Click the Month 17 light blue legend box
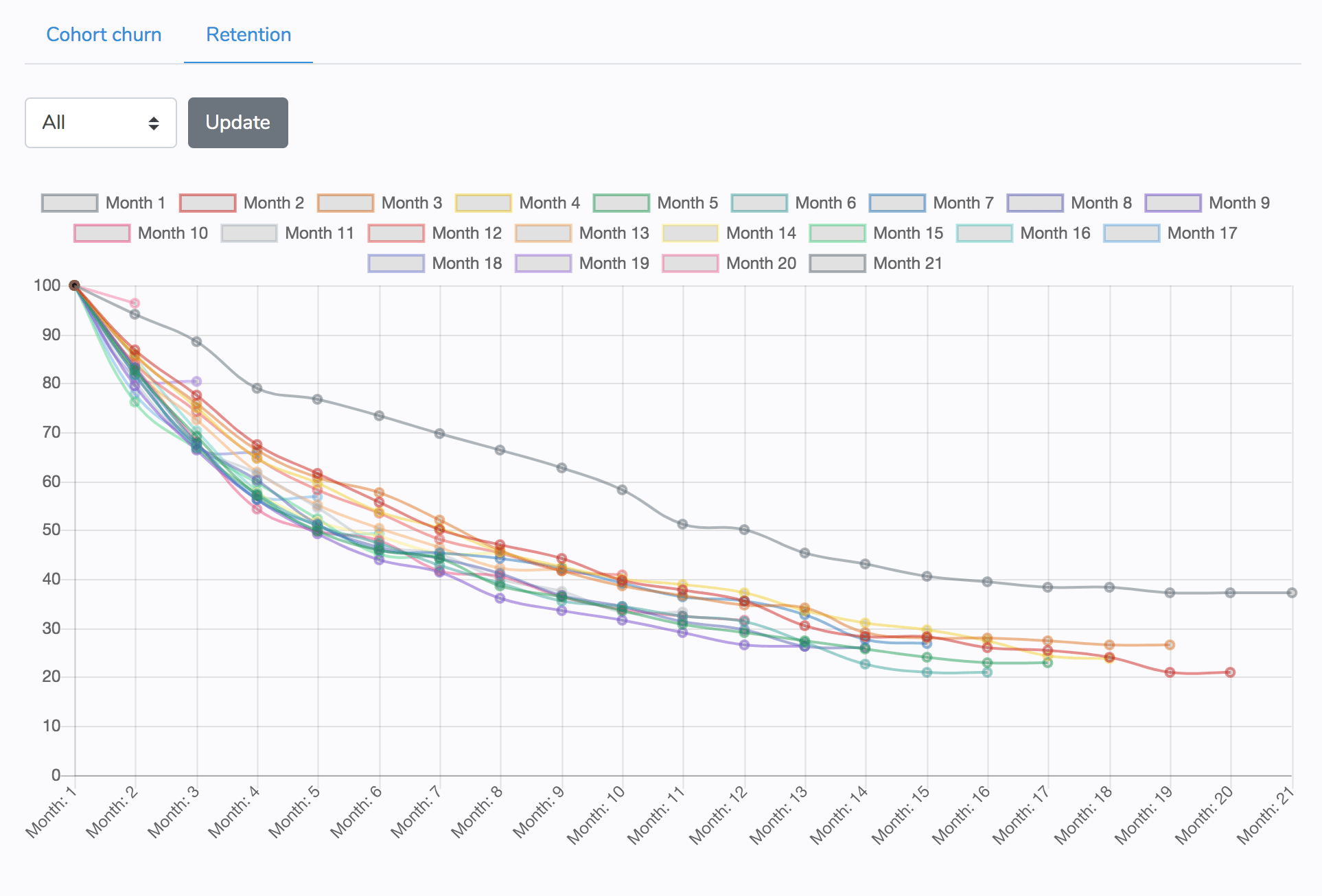The image size is (1322, 896). [x=1131, y=233]
